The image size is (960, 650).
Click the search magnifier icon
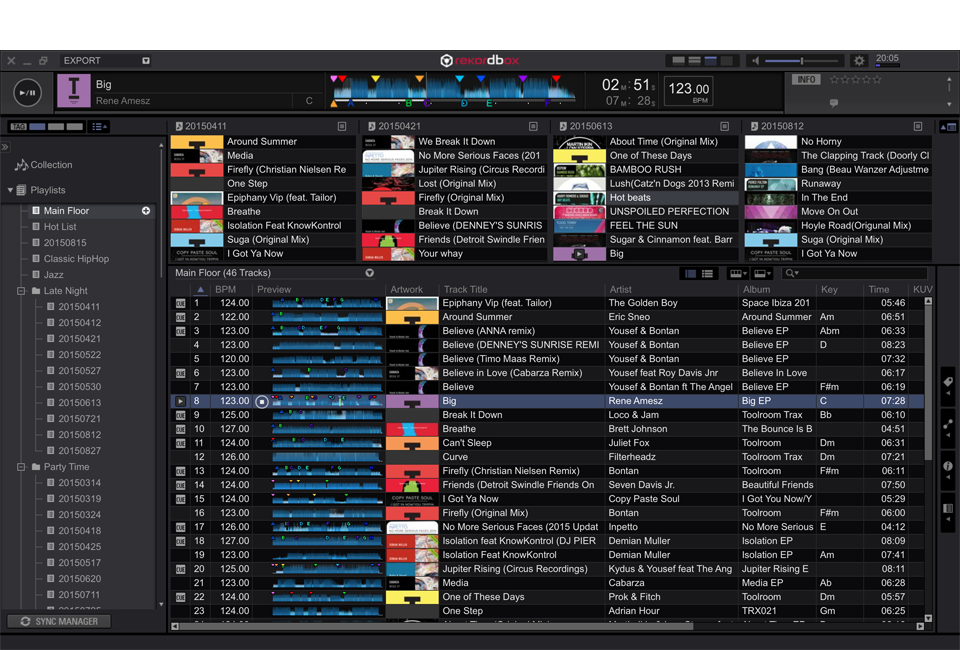790,273
